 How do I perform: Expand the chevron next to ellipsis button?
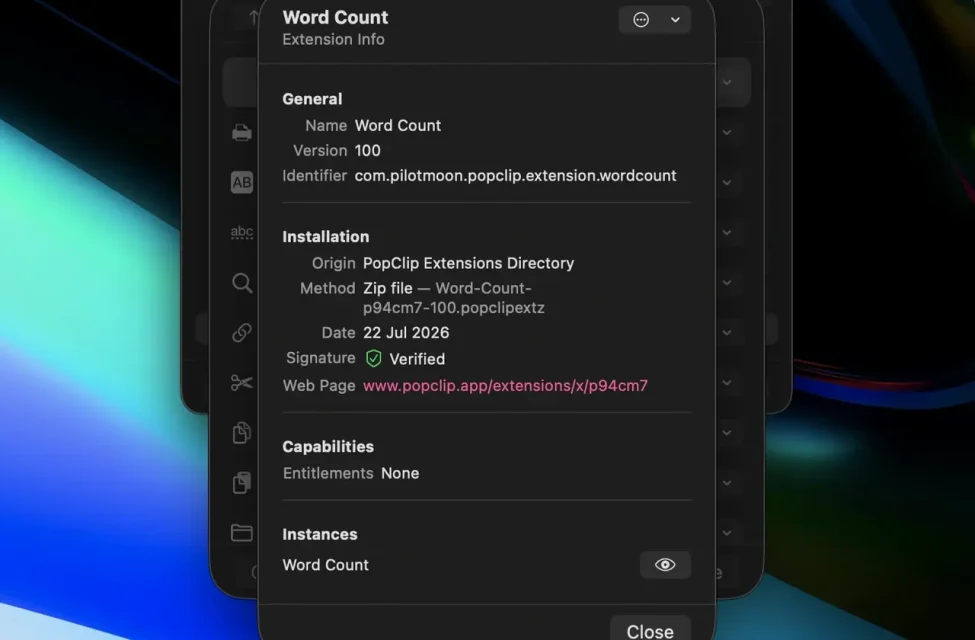pyautogui.click(x=675, y=20)
